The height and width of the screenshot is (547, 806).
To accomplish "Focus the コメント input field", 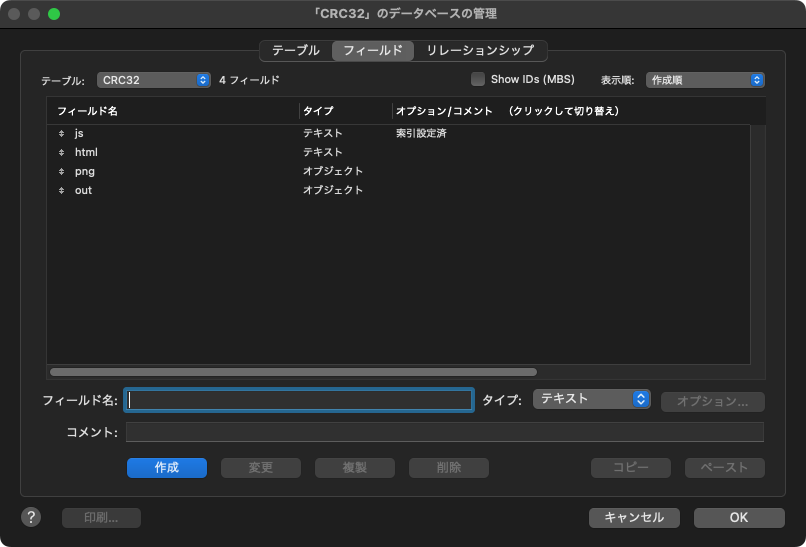I will (x=445, y=432).
